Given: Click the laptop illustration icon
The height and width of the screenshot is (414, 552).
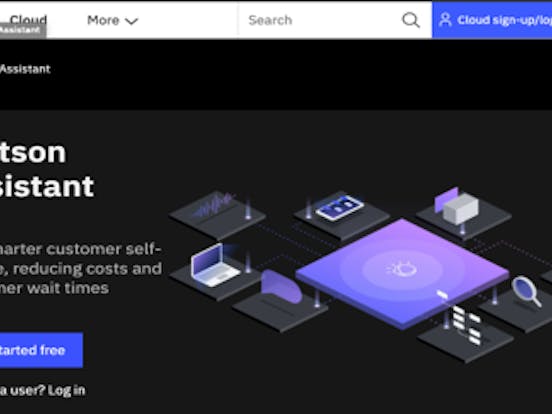Looking at the screenshot, I should tap(214, 265).
